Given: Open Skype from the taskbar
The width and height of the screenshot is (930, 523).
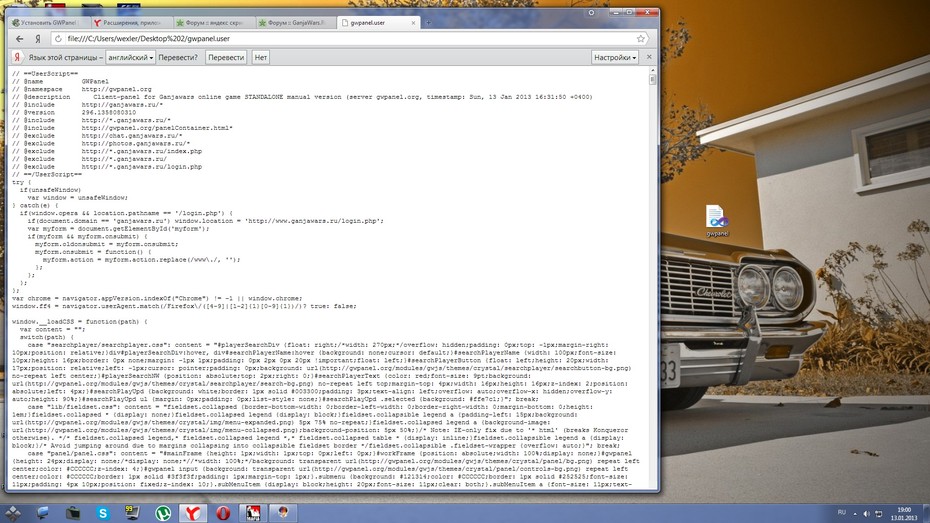Looking at the screenshot, I should point(103,513).
